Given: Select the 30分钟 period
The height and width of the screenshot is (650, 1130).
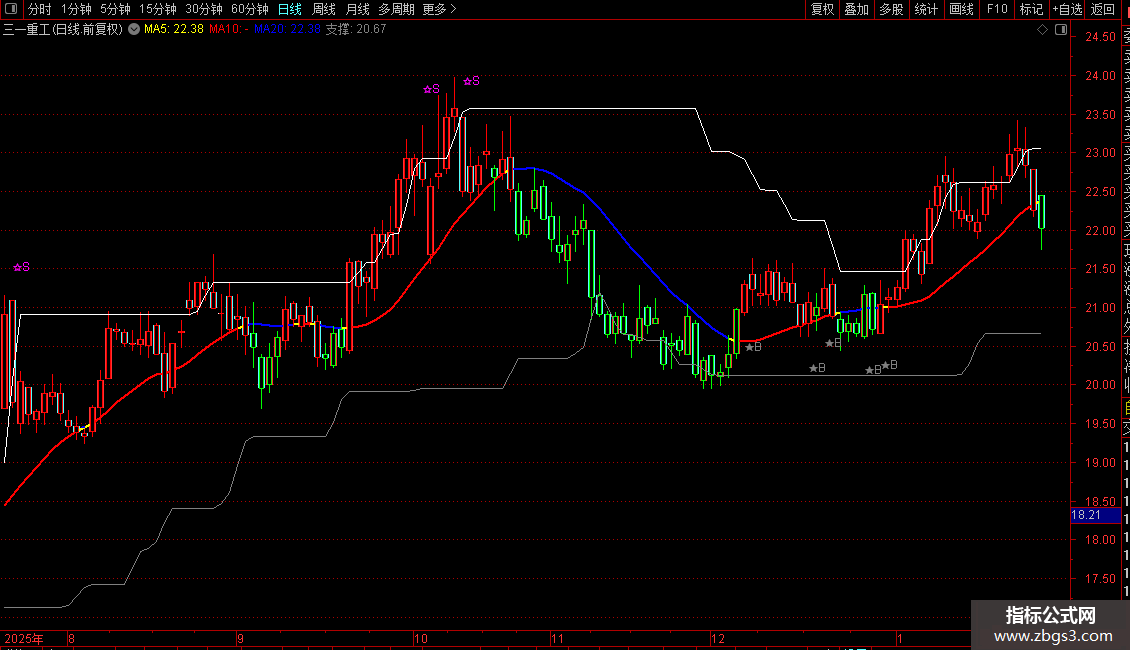Looking at the screenshot, I should tap(203, 9).
